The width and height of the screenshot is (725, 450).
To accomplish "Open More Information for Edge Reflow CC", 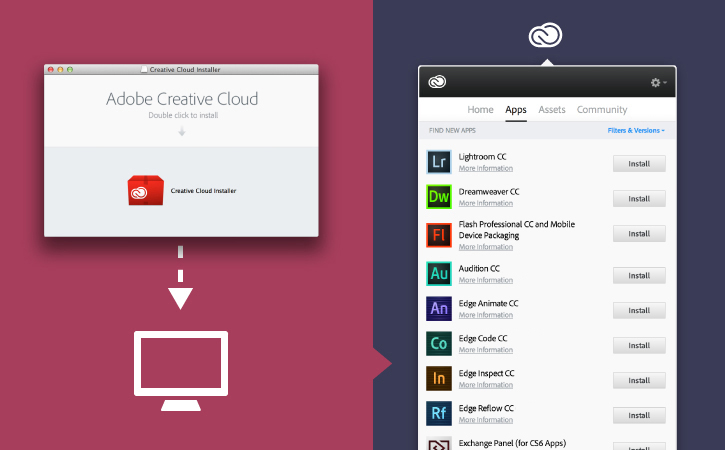I will 485,420.
